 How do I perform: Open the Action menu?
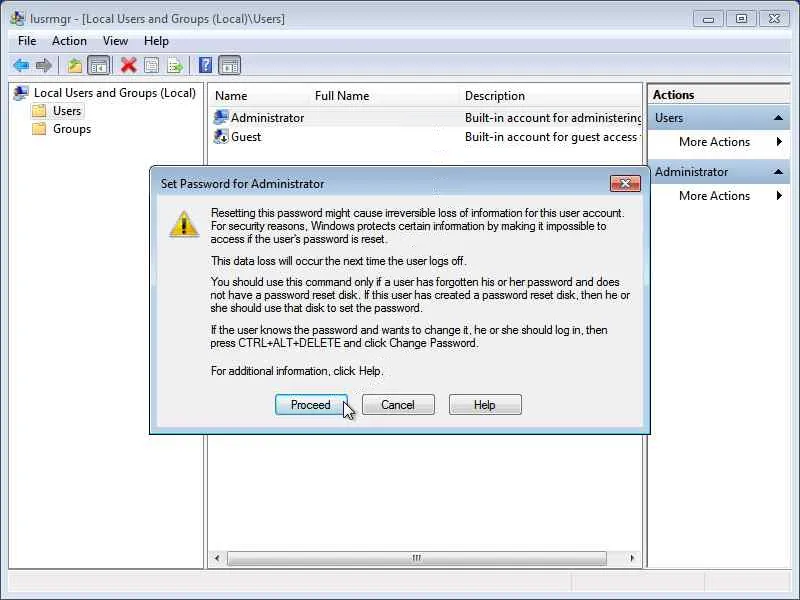(69, 41)
